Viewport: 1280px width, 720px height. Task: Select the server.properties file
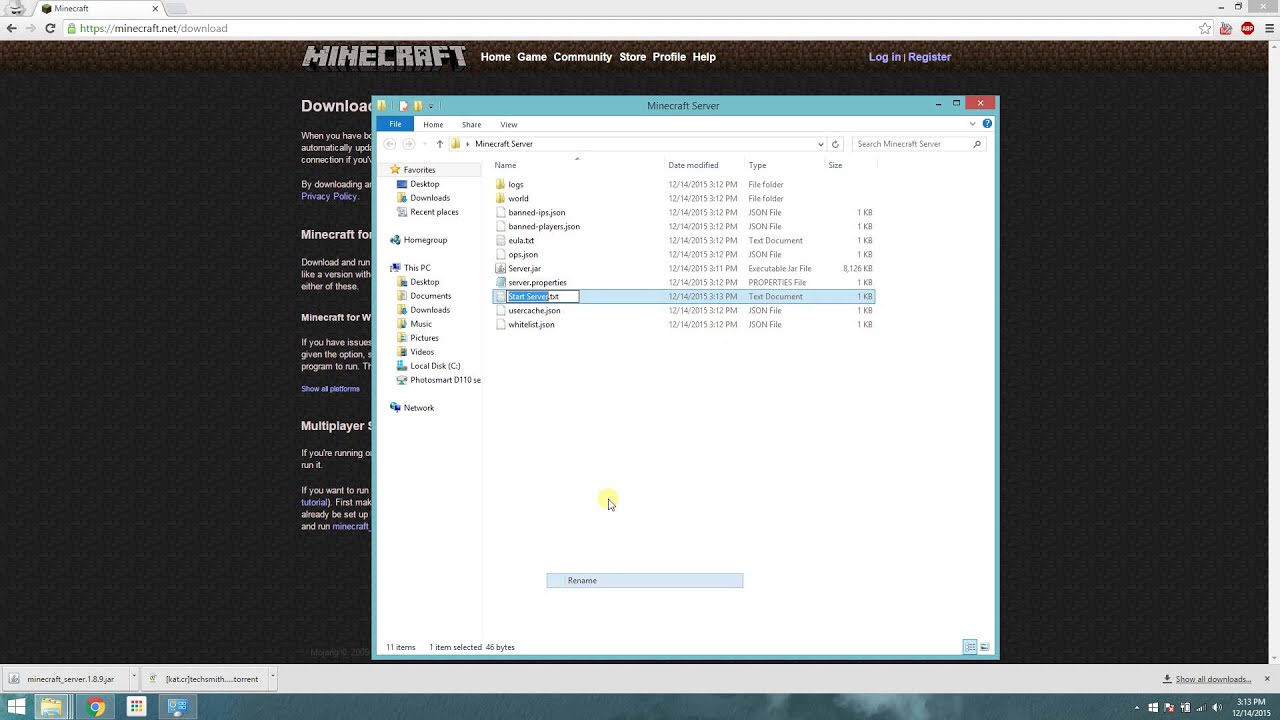click(537, 282)
